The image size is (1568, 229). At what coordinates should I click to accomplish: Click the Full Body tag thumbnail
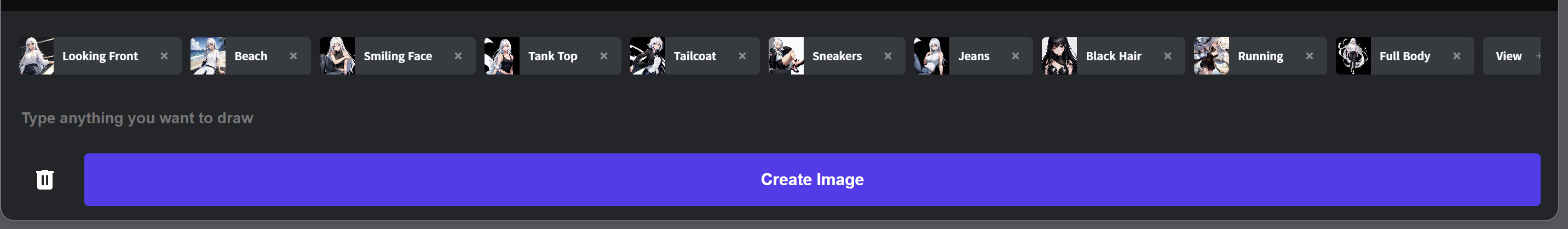tap(1353, 56)
